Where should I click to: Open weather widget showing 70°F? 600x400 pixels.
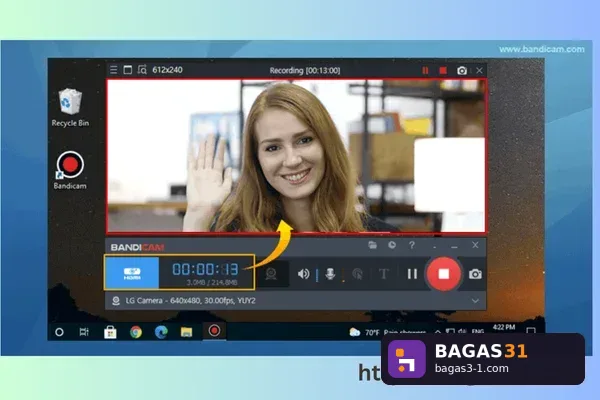click(x=386, y=332)
